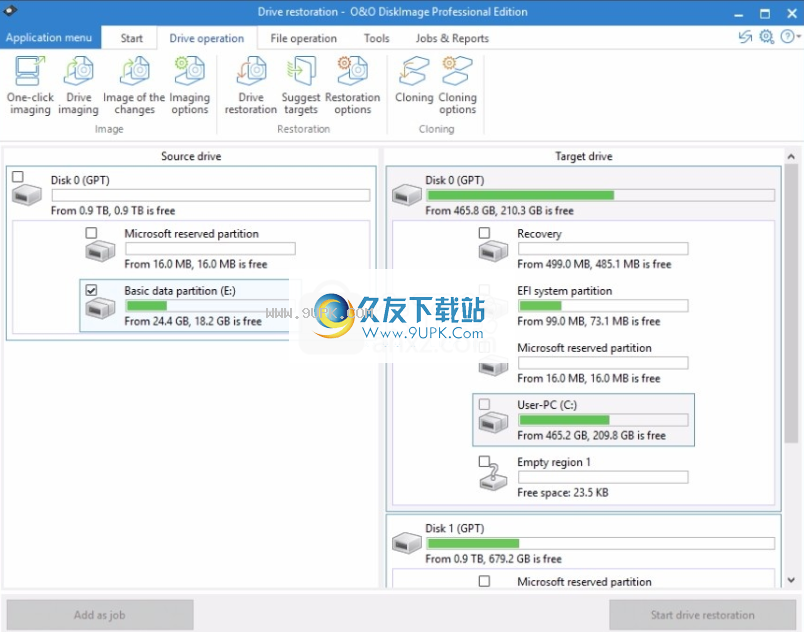
Task: Select the Drive operation tab
Action: pos(207,38)
